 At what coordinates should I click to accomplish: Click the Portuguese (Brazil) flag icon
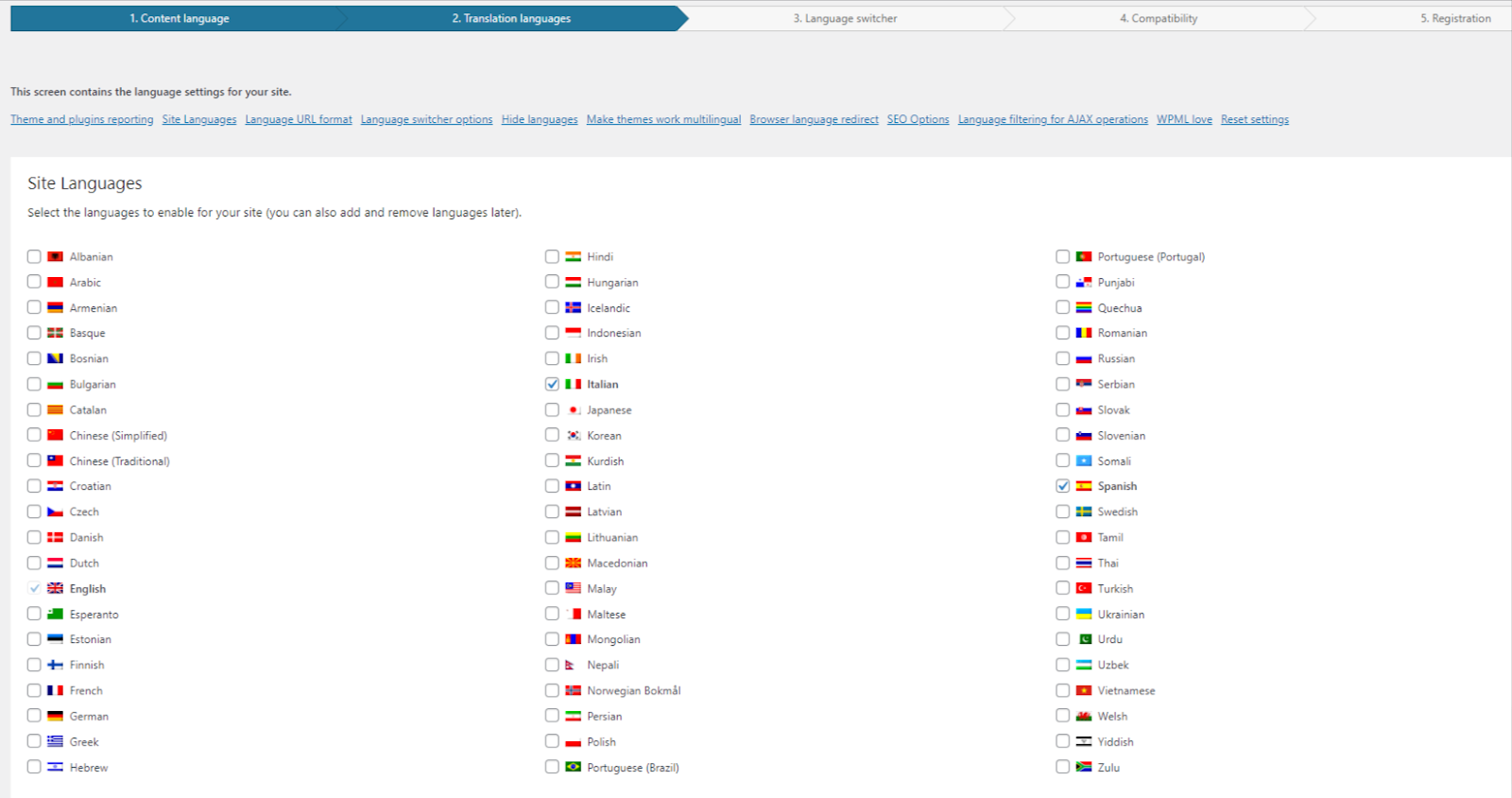573,768
